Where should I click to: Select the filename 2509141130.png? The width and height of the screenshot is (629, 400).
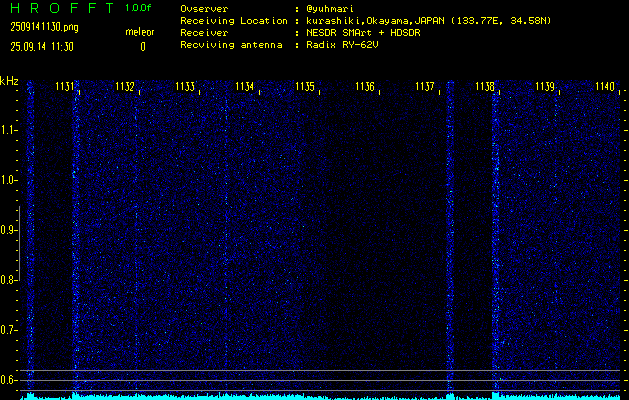45,27
